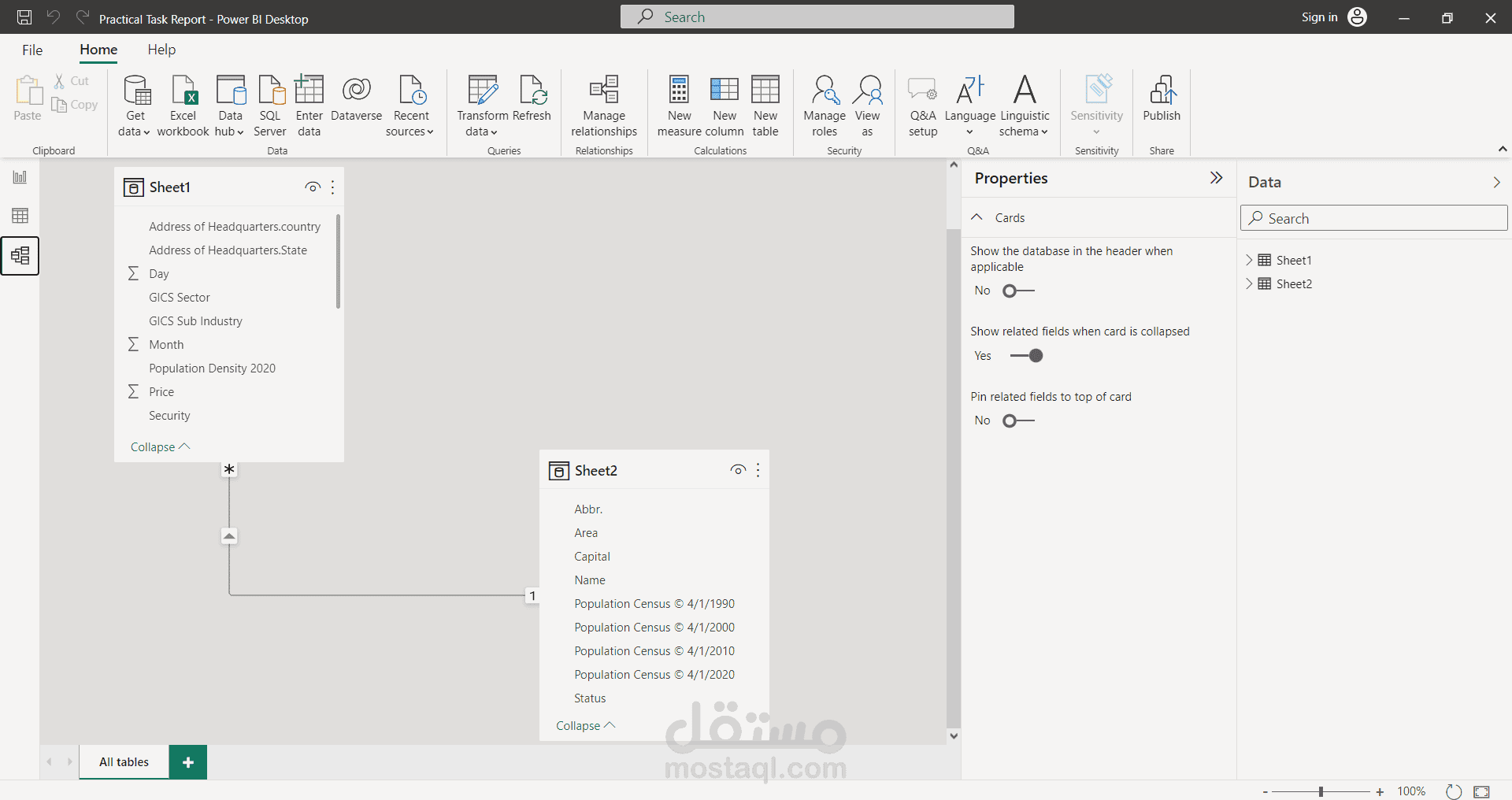Open Sheet2 card more options menu
The image size is (1512, 800).
(758, 470)
